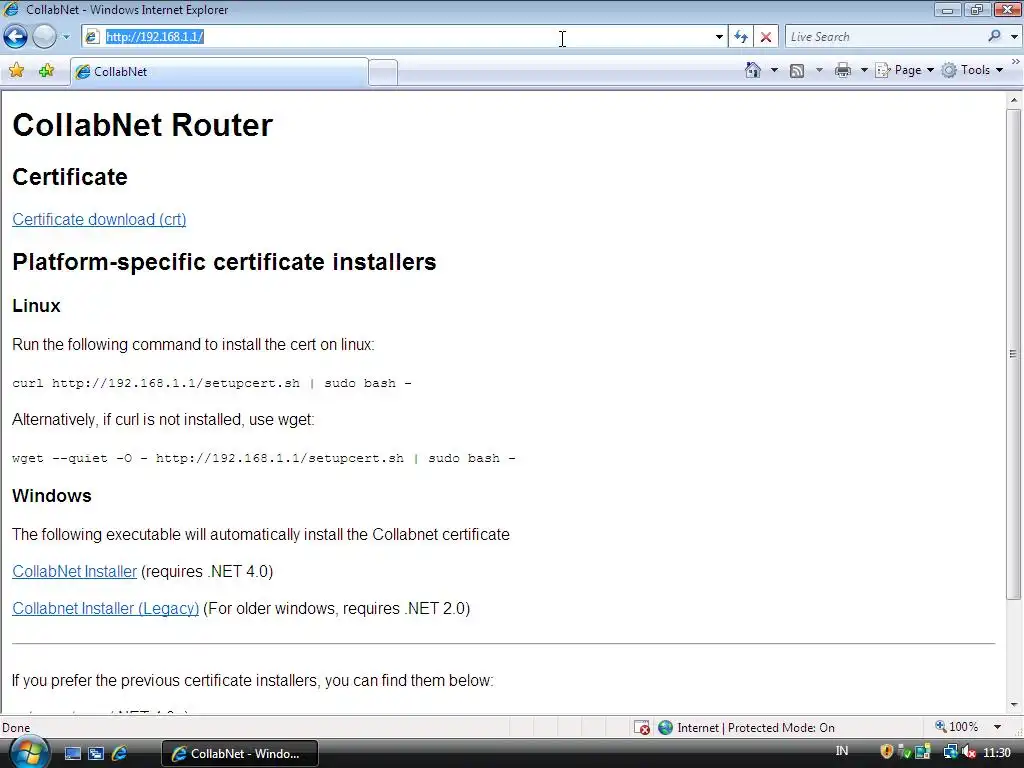Screen dimensions: 1024x768
Task: Expand the address bar history dropdown
Action: (x=719, y=37)
